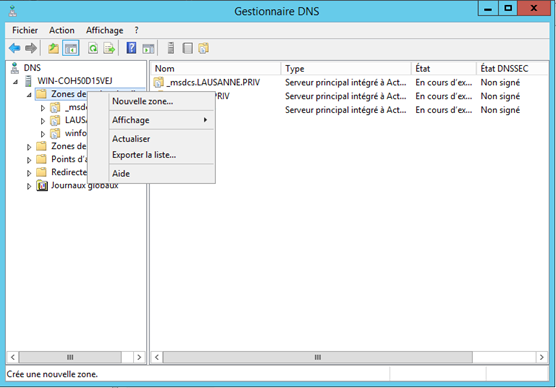This screenshot has height=388, width=556.
Task: Collapse the forward lookup Zones folder
Action: [x=29, y=95]
